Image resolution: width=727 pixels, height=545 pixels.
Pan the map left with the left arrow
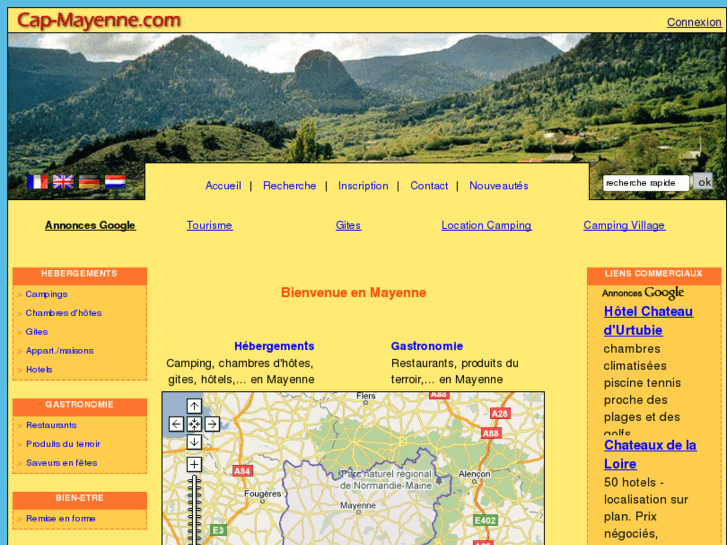tap(176, 424)
